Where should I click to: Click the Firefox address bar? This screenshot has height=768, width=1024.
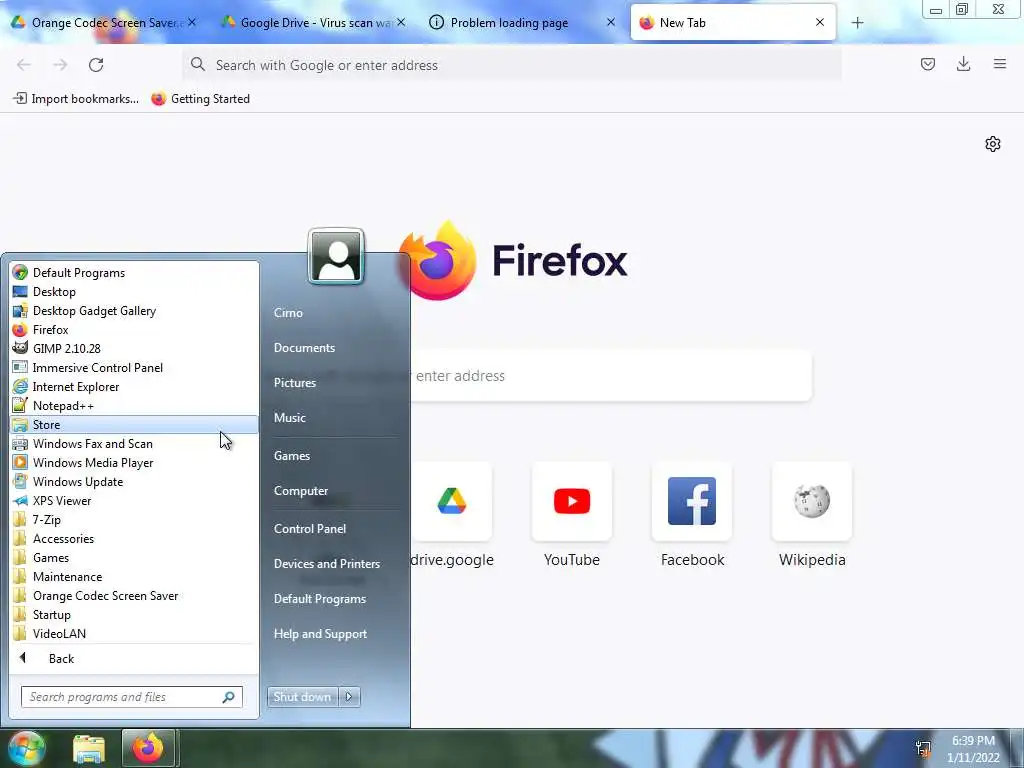[512, 65]
